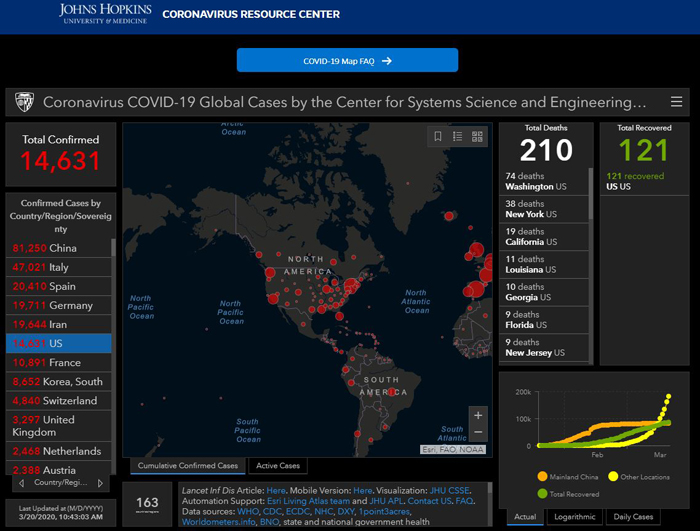Viewport: 700px width, 531px height.
Task: Open the hamburger menu in dashboard header
Action: (676, 102)
